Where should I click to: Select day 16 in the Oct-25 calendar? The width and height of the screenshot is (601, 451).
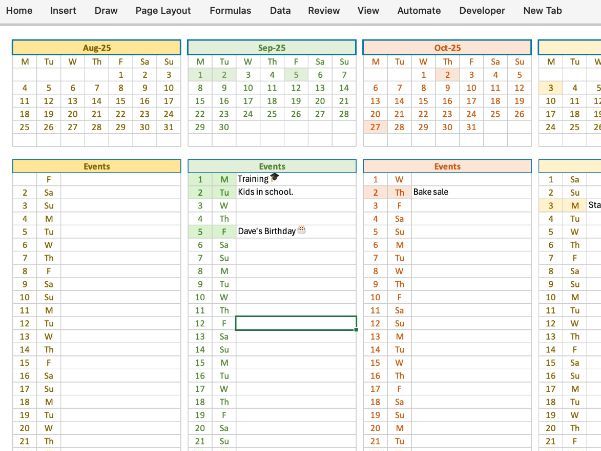click(x=447, y=101)
